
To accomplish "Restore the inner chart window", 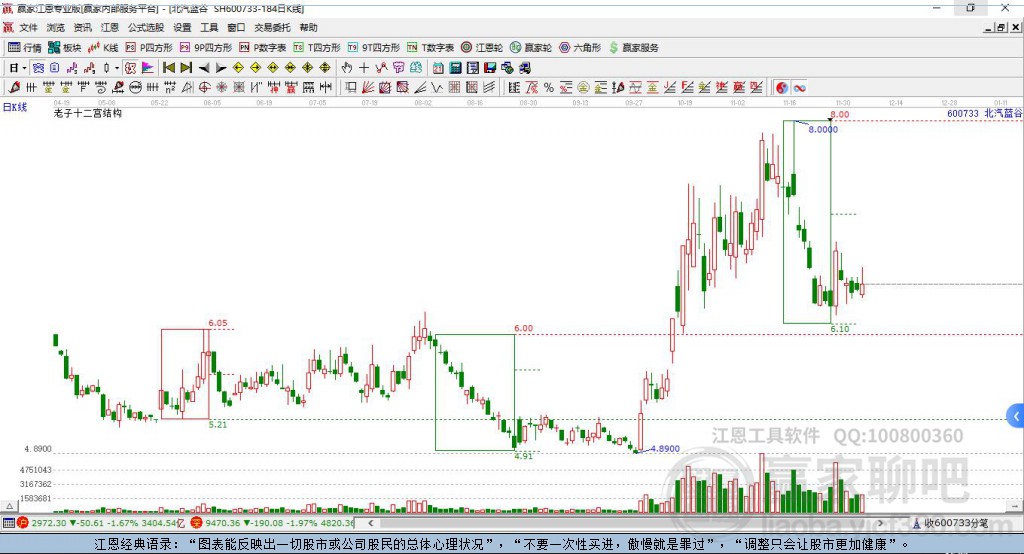I will (x=1001, y=27).
